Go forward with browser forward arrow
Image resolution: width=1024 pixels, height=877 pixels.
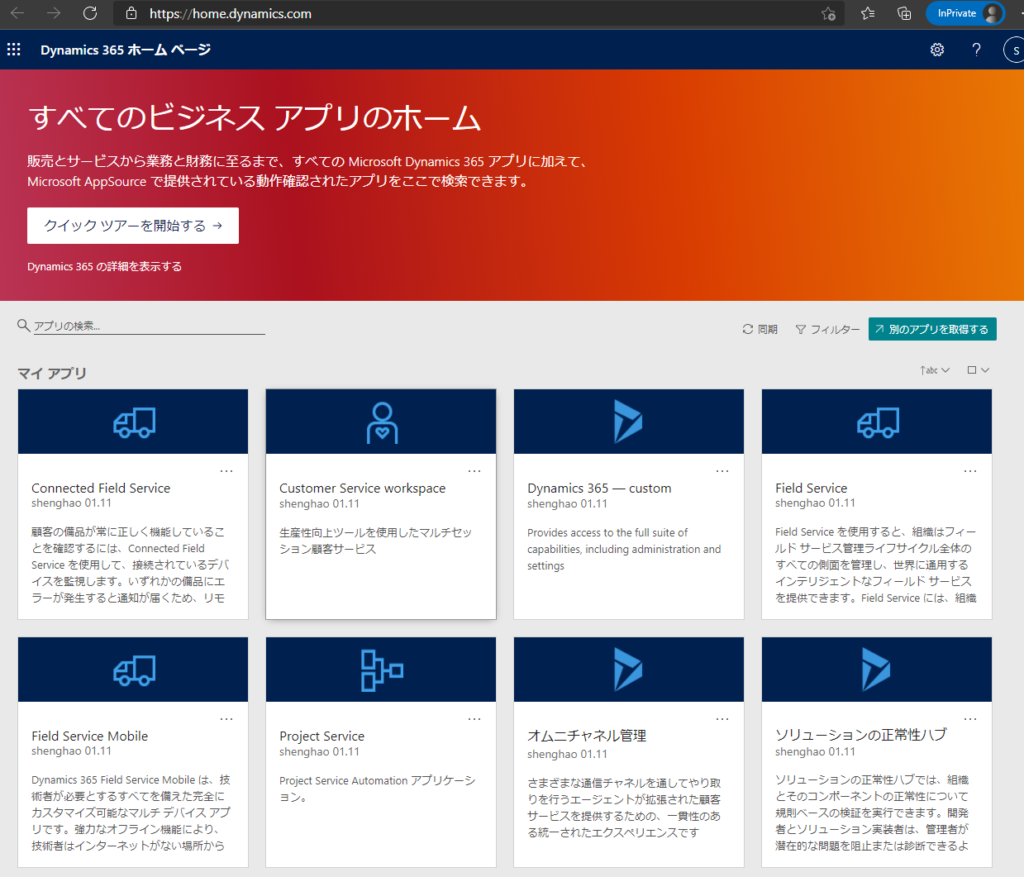click(54, 13)
